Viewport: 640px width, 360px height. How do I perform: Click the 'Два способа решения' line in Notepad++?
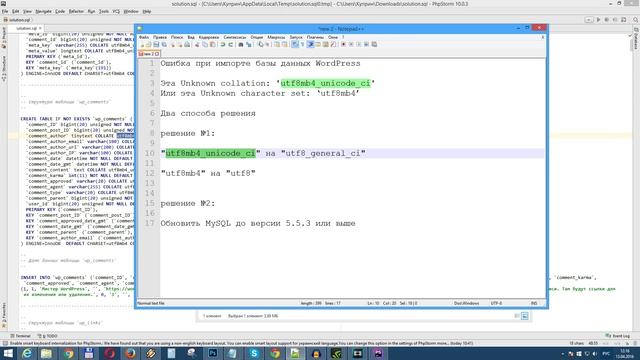click(208, 113)
